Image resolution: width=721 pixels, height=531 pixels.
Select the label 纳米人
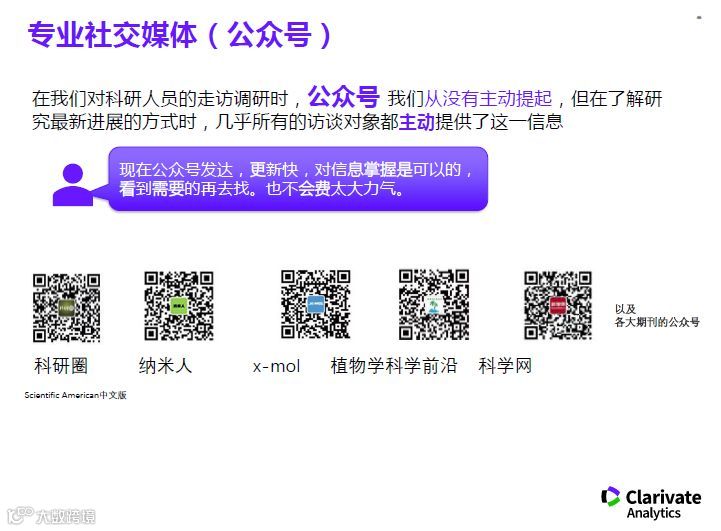click(166, 366)
